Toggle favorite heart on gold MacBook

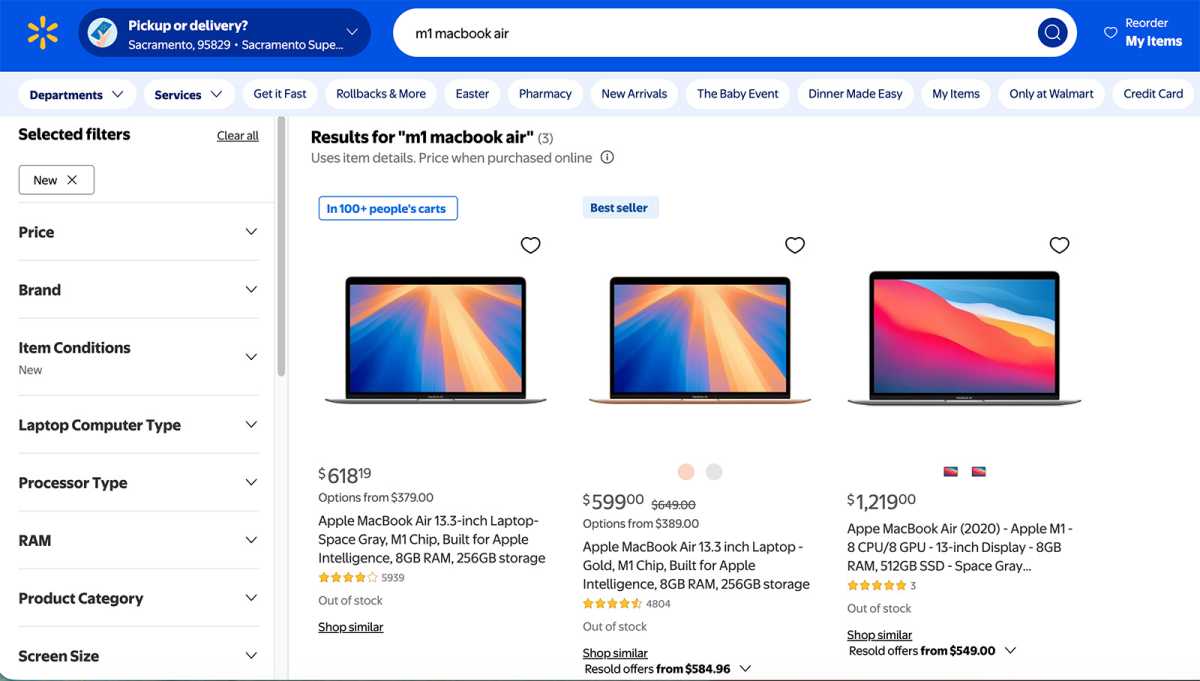(x=794, y=244)
